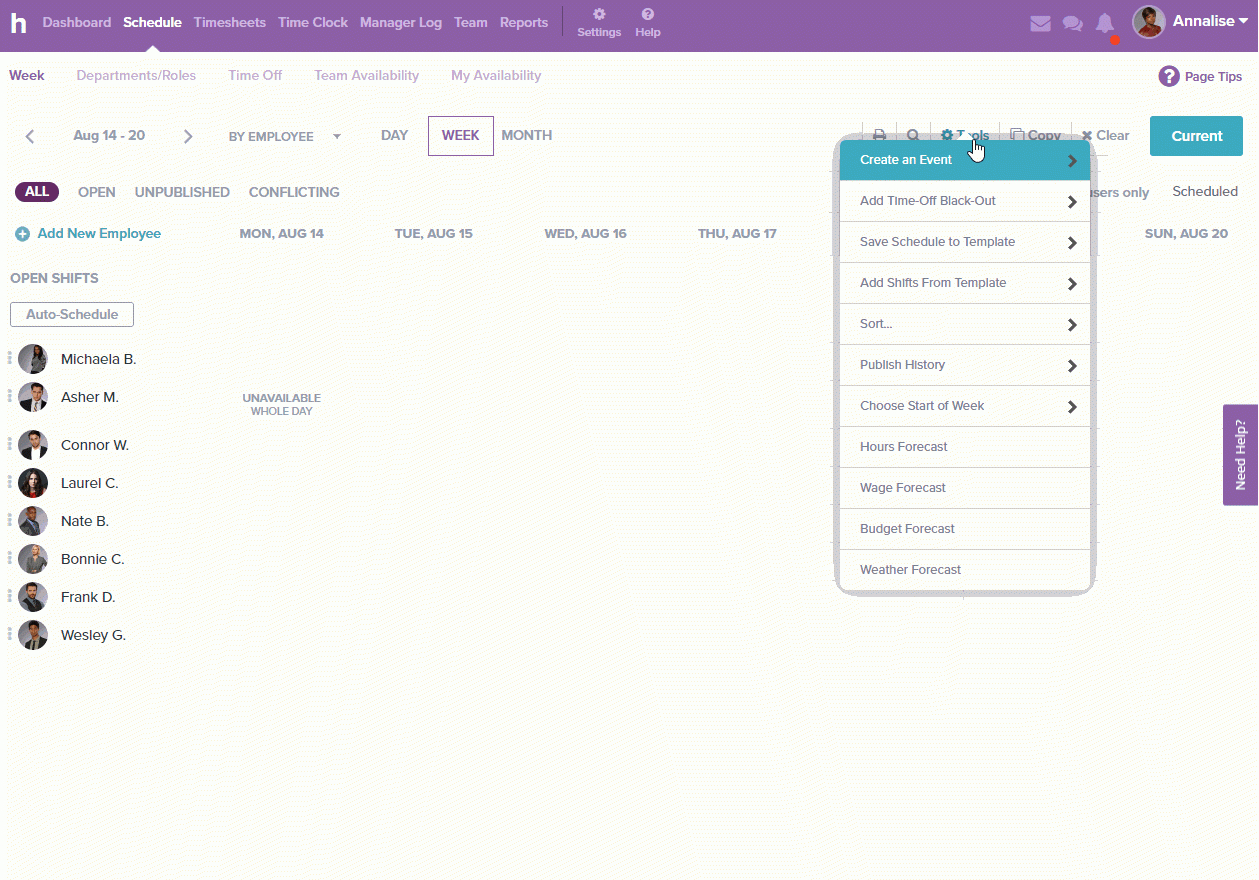Open the Help question mark icon
Screen dimensions: 1259x880
[648, 14]
